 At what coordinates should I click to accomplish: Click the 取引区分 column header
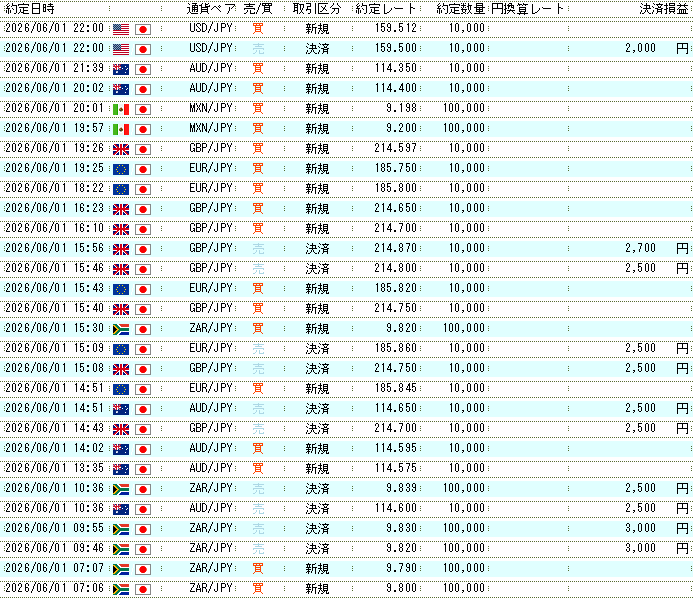(317, 8)
